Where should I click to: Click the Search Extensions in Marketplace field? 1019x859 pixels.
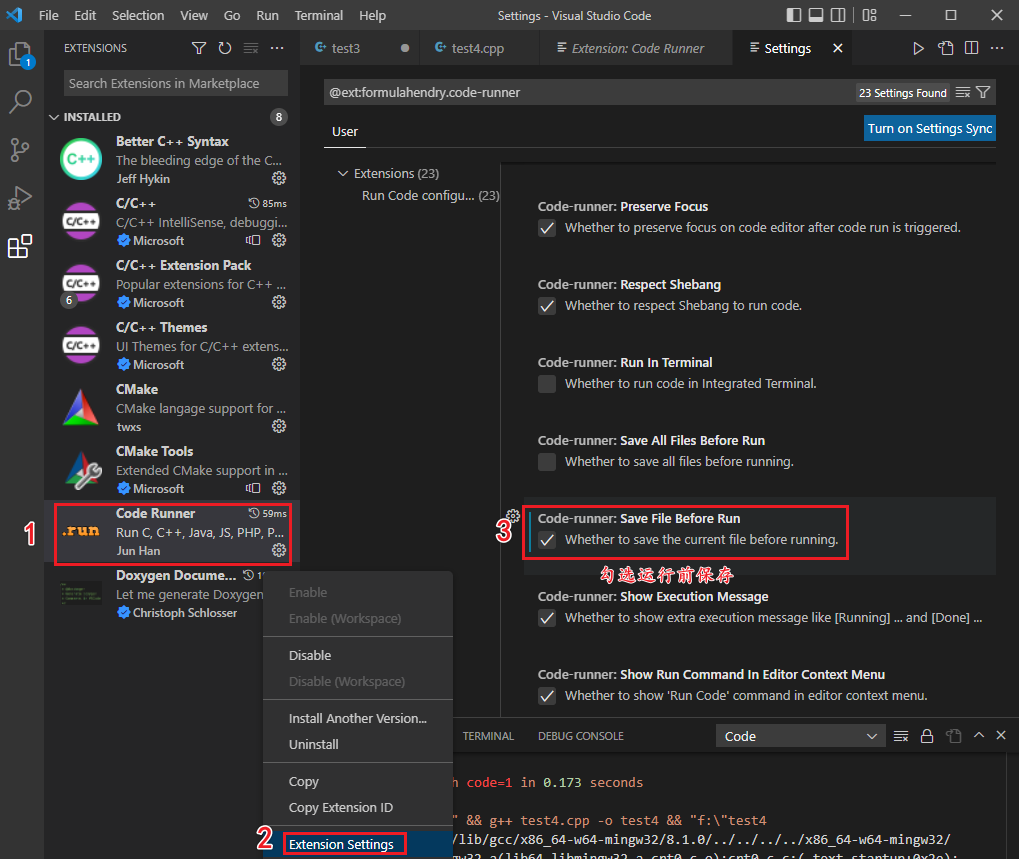point(174,83)
